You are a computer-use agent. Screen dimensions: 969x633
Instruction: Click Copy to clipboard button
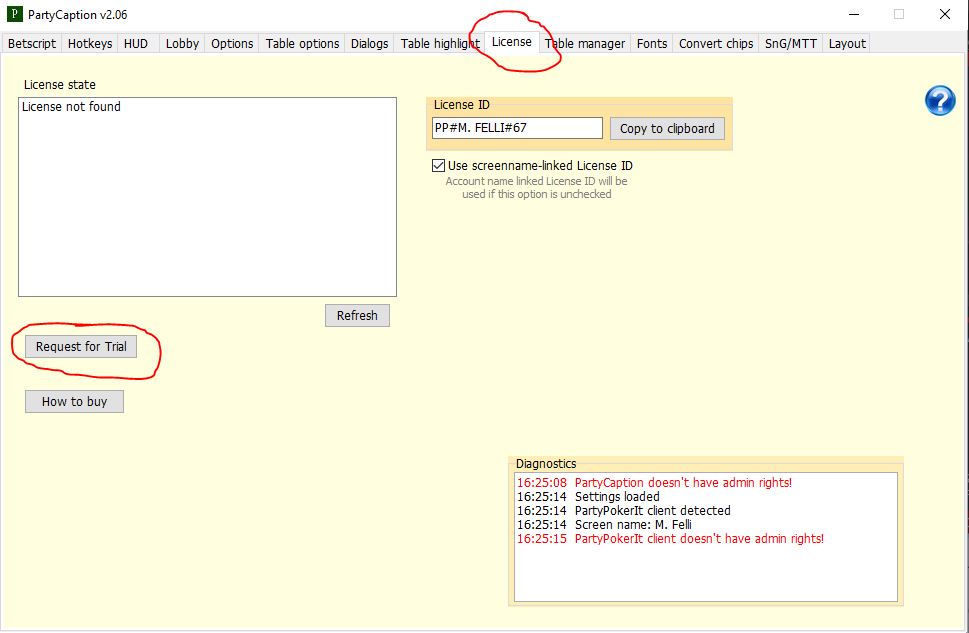point(667,129)
